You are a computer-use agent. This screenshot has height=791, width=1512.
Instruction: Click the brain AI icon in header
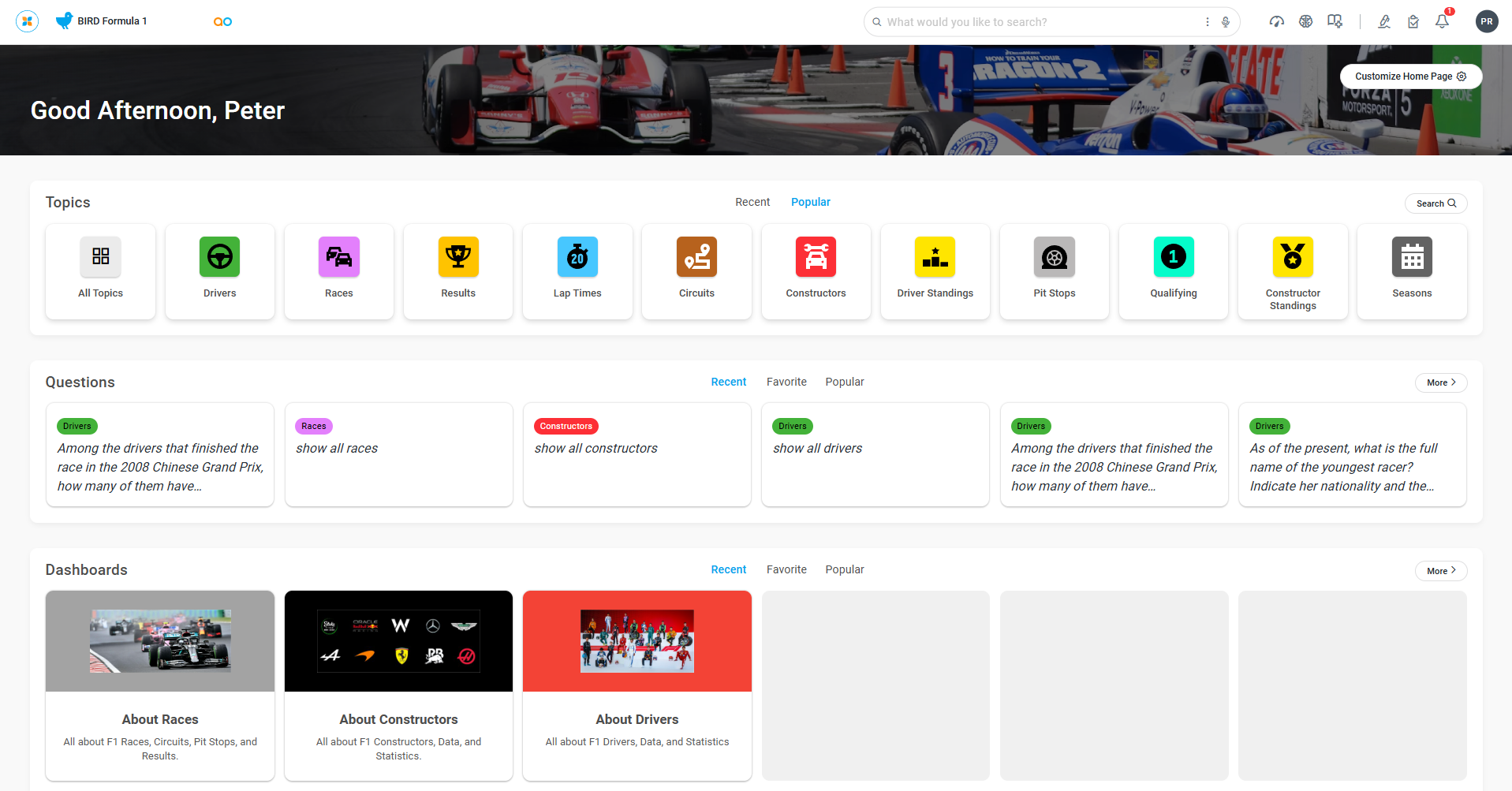(1305, 21)
